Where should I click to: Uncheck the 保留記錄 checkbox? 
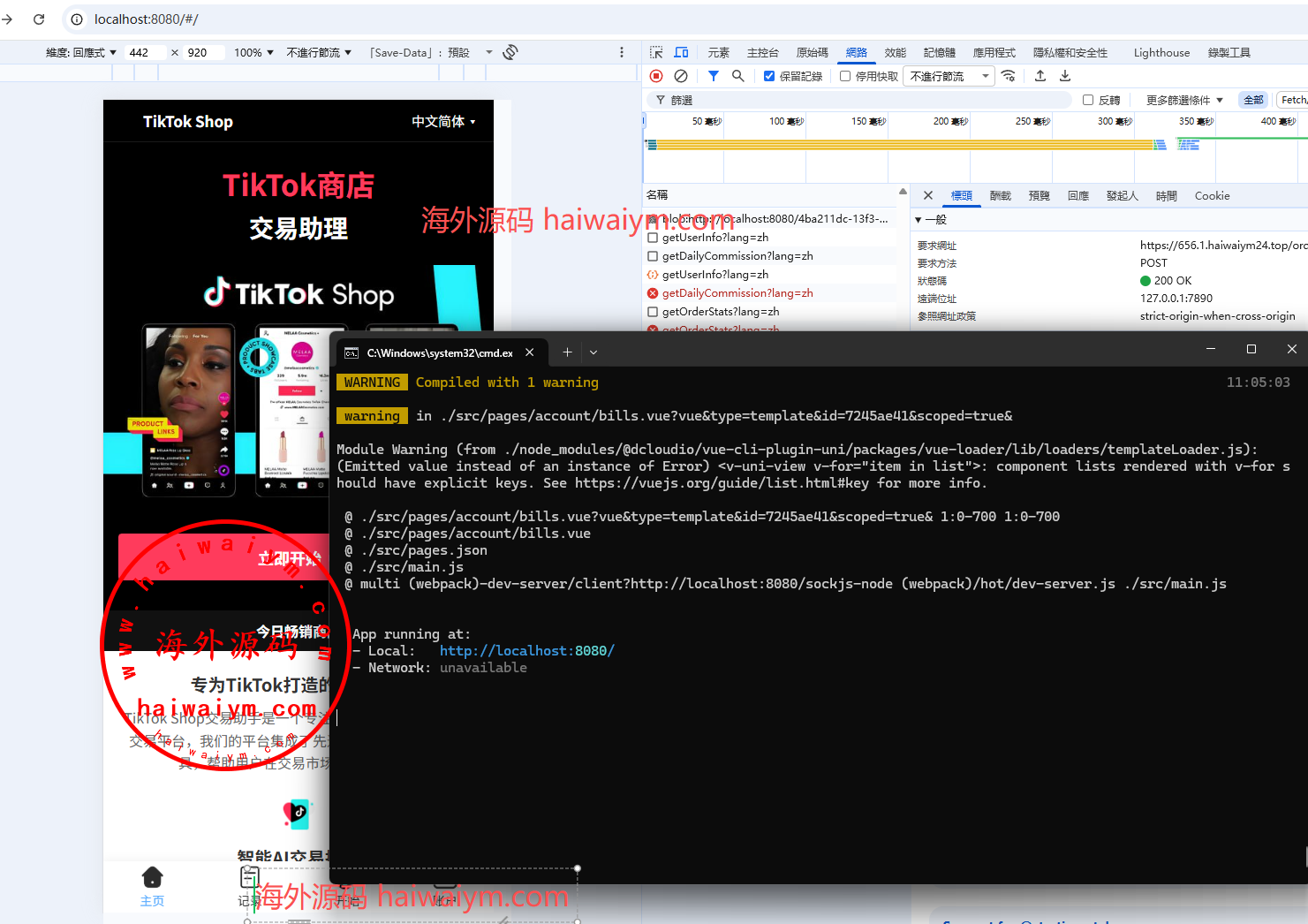point(769,77)
